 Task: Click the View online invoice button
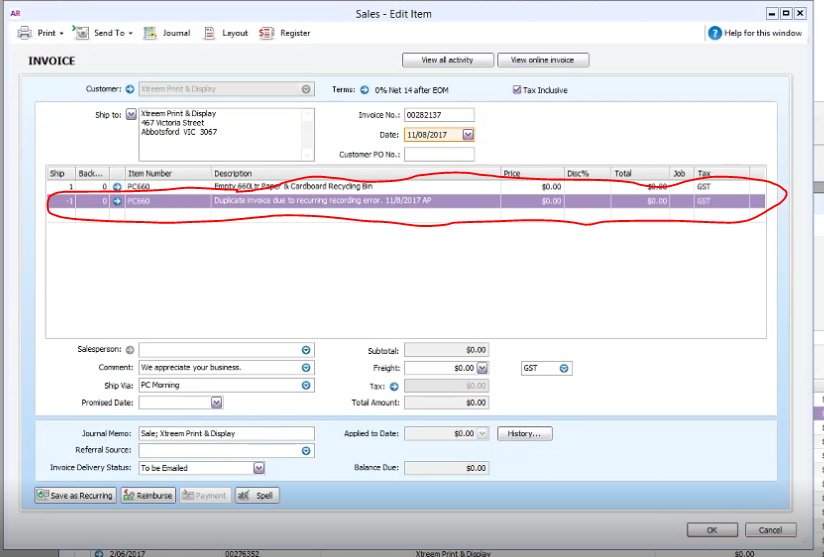543,60
